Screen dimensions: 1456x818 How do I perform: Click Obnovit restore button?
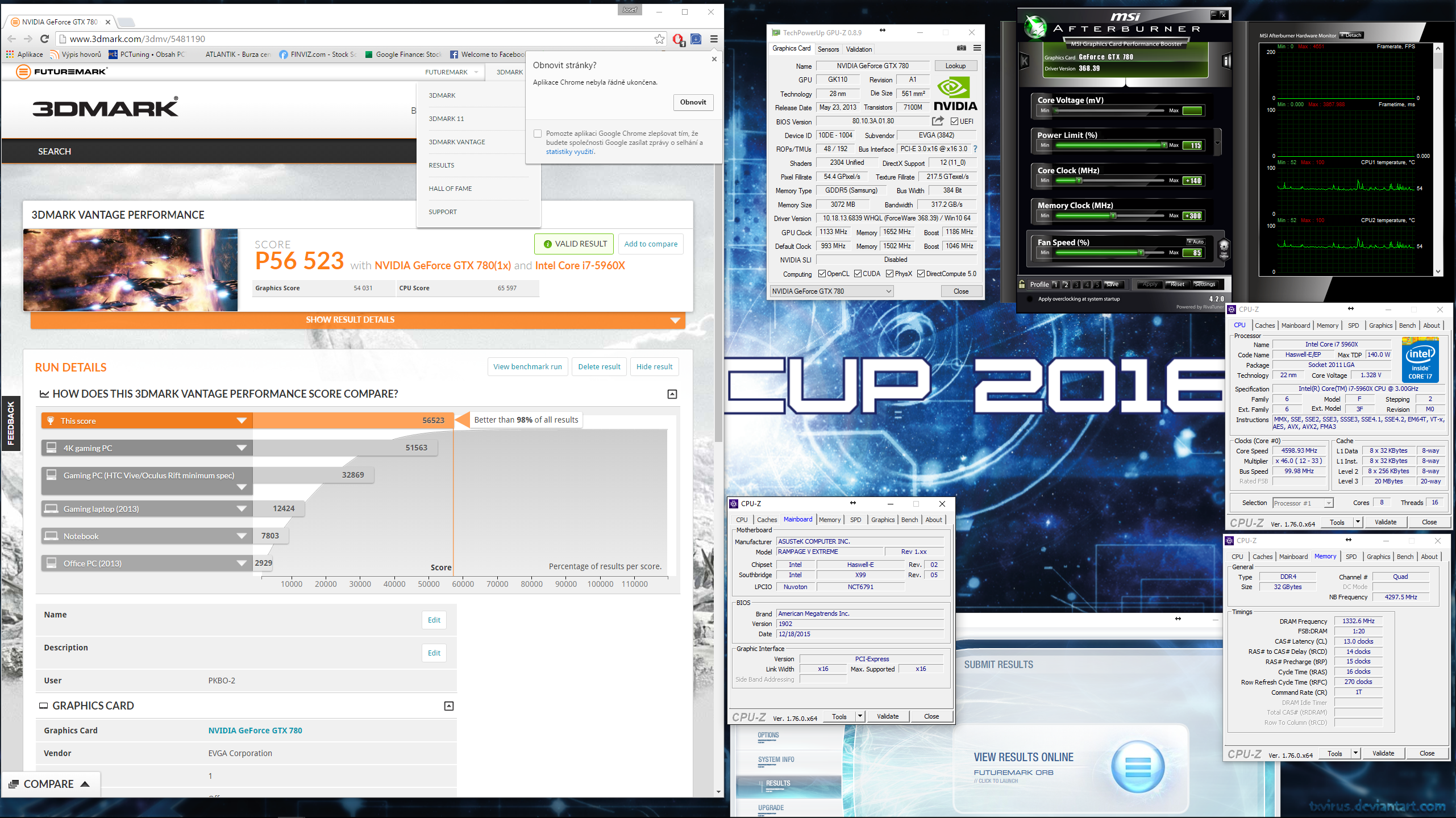click(x=693, y=102)
